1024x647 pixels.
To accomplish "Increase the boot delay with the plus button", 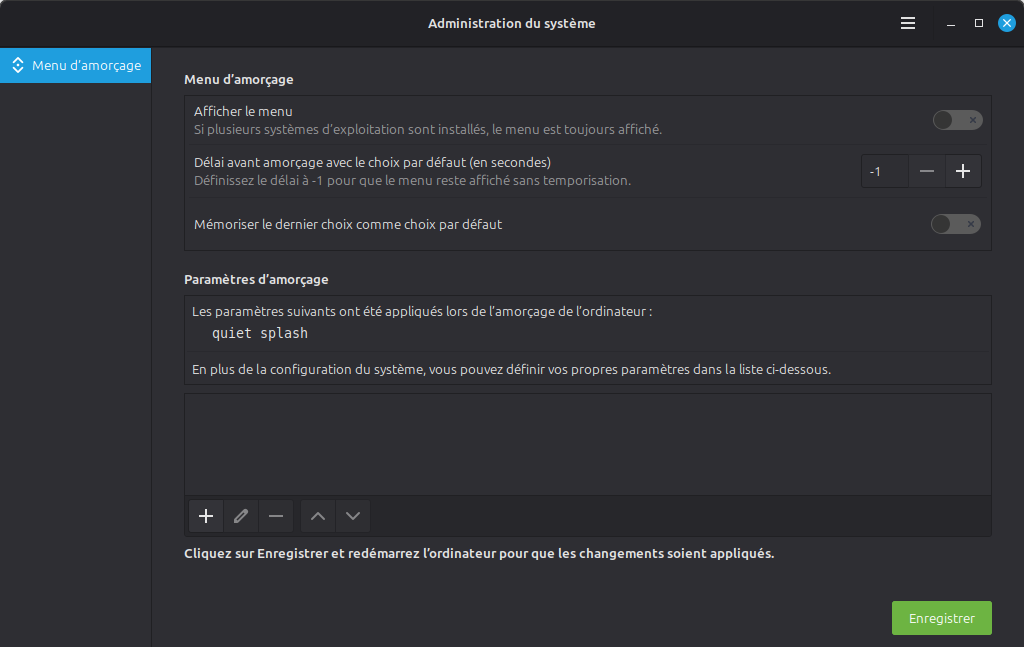I will click(962, 170).
